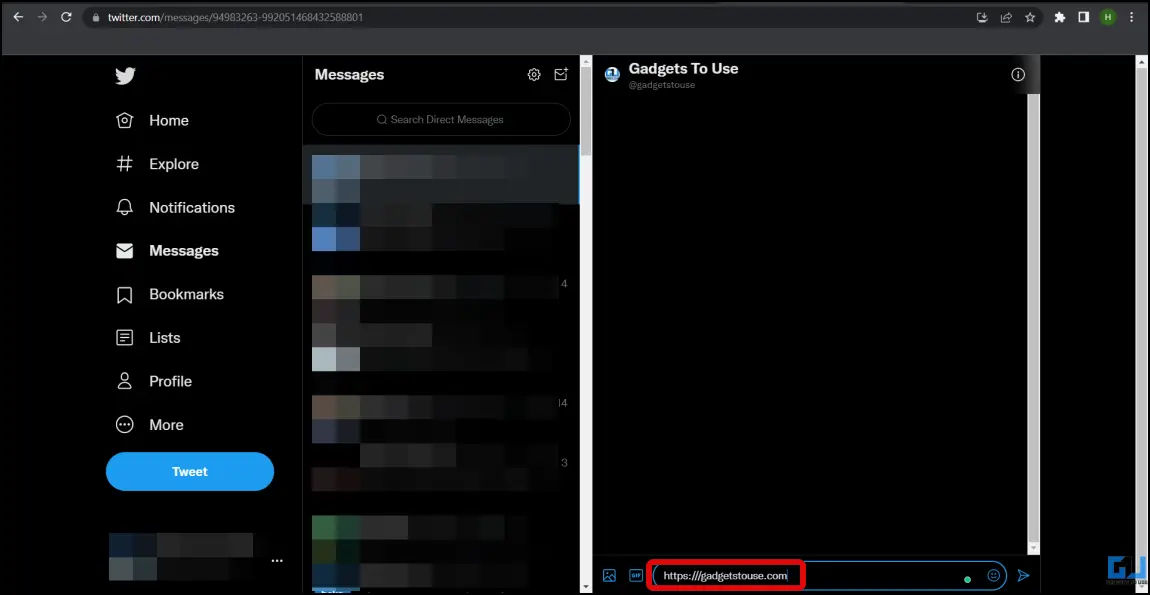The width and height of the screenshot is (1150, 595).
Task: Reload the Twitter page
Action: (x=66, y=18)
